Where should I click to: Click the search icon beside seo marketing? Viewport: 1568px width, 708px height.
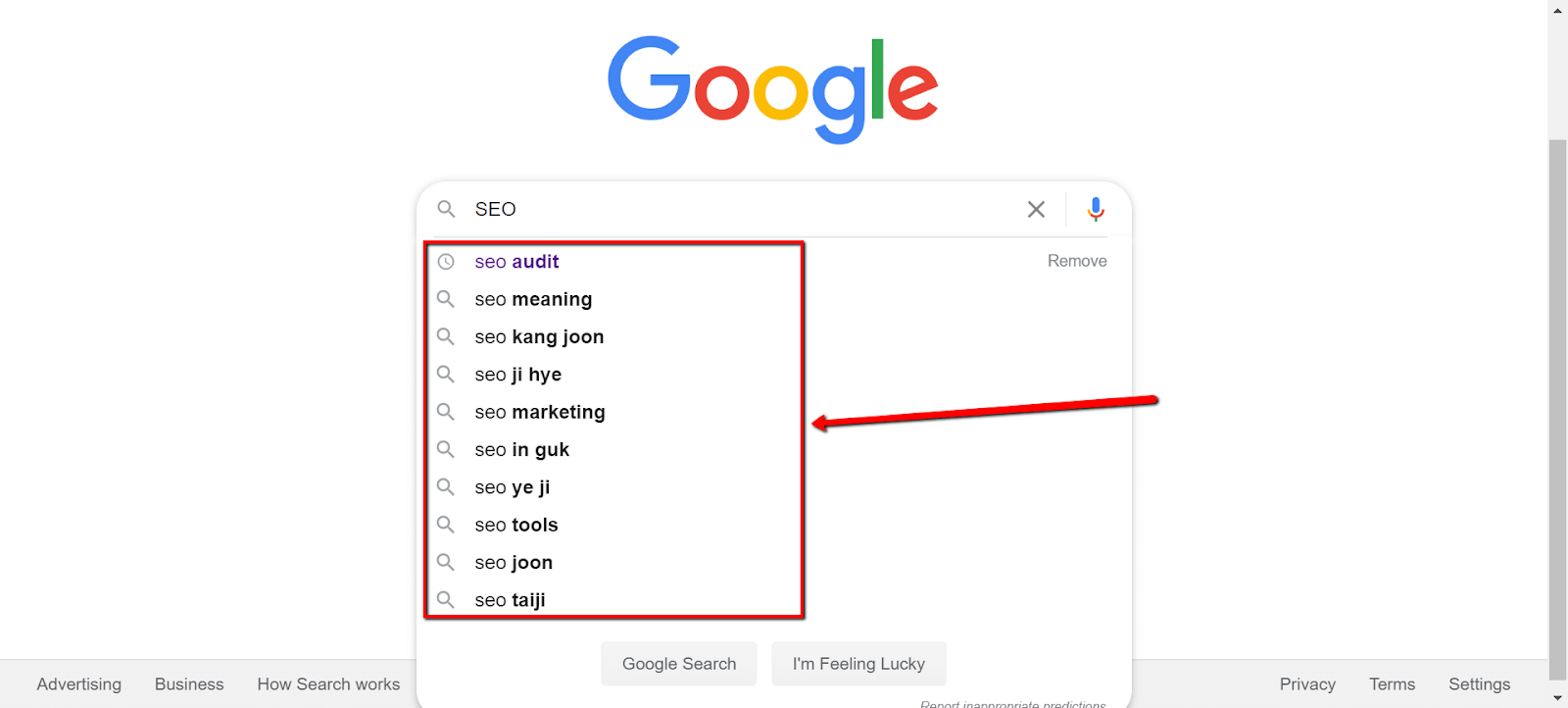pos(446,412)
